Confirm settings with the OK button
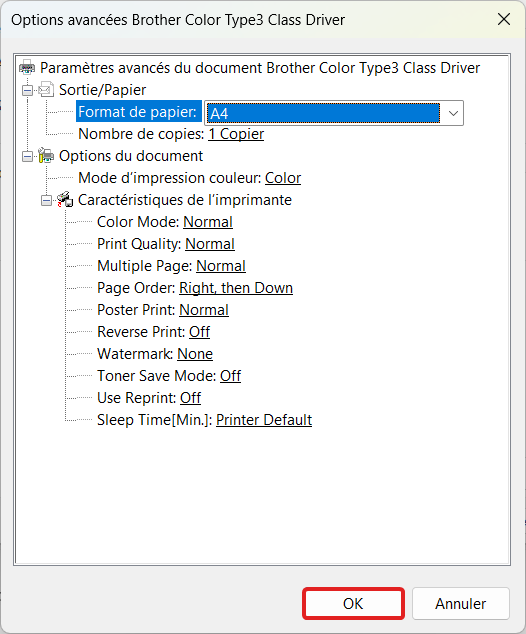 coord(353,603)
